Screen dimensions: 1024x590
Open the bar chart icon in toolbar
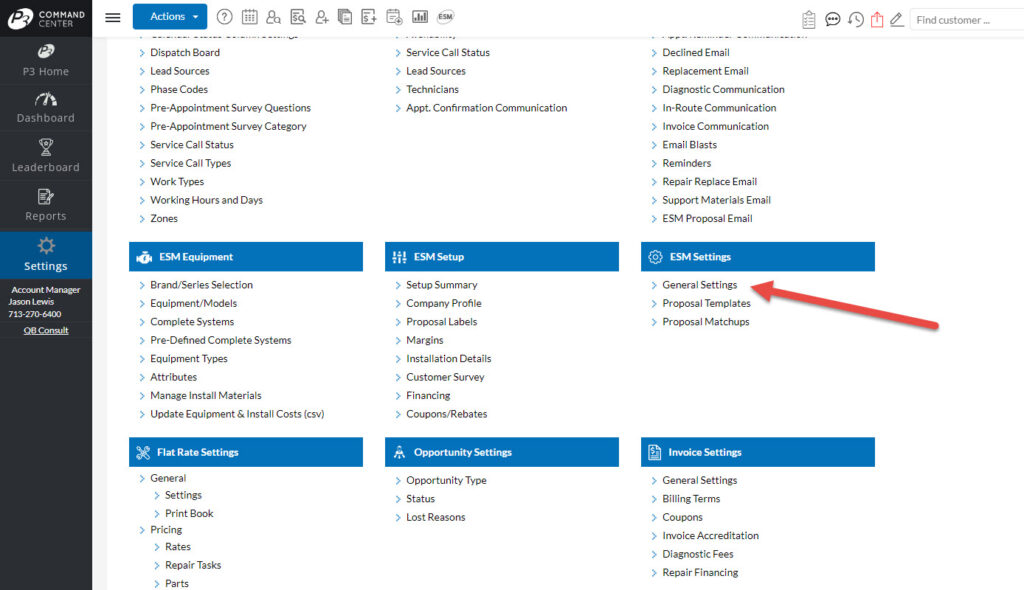pos(420,17)
